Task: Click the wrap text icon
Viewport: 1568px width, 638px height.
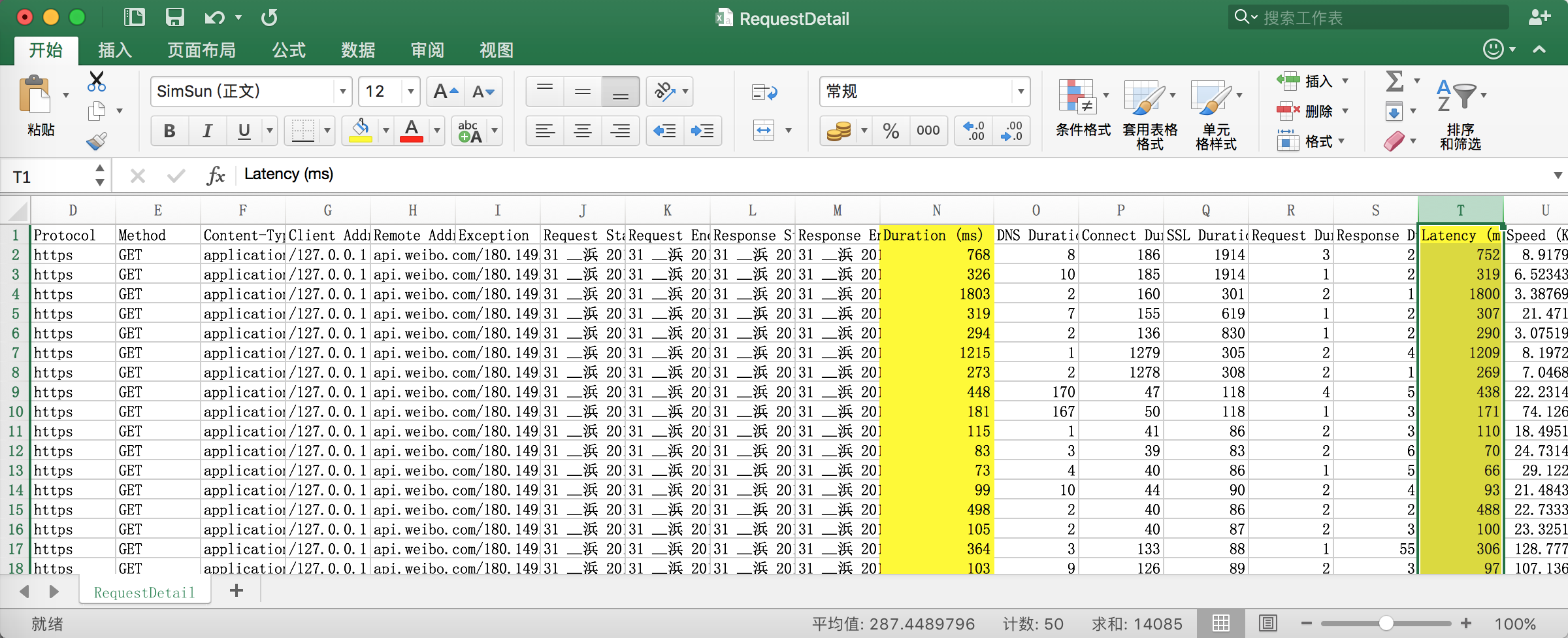Action: point(764,92)
